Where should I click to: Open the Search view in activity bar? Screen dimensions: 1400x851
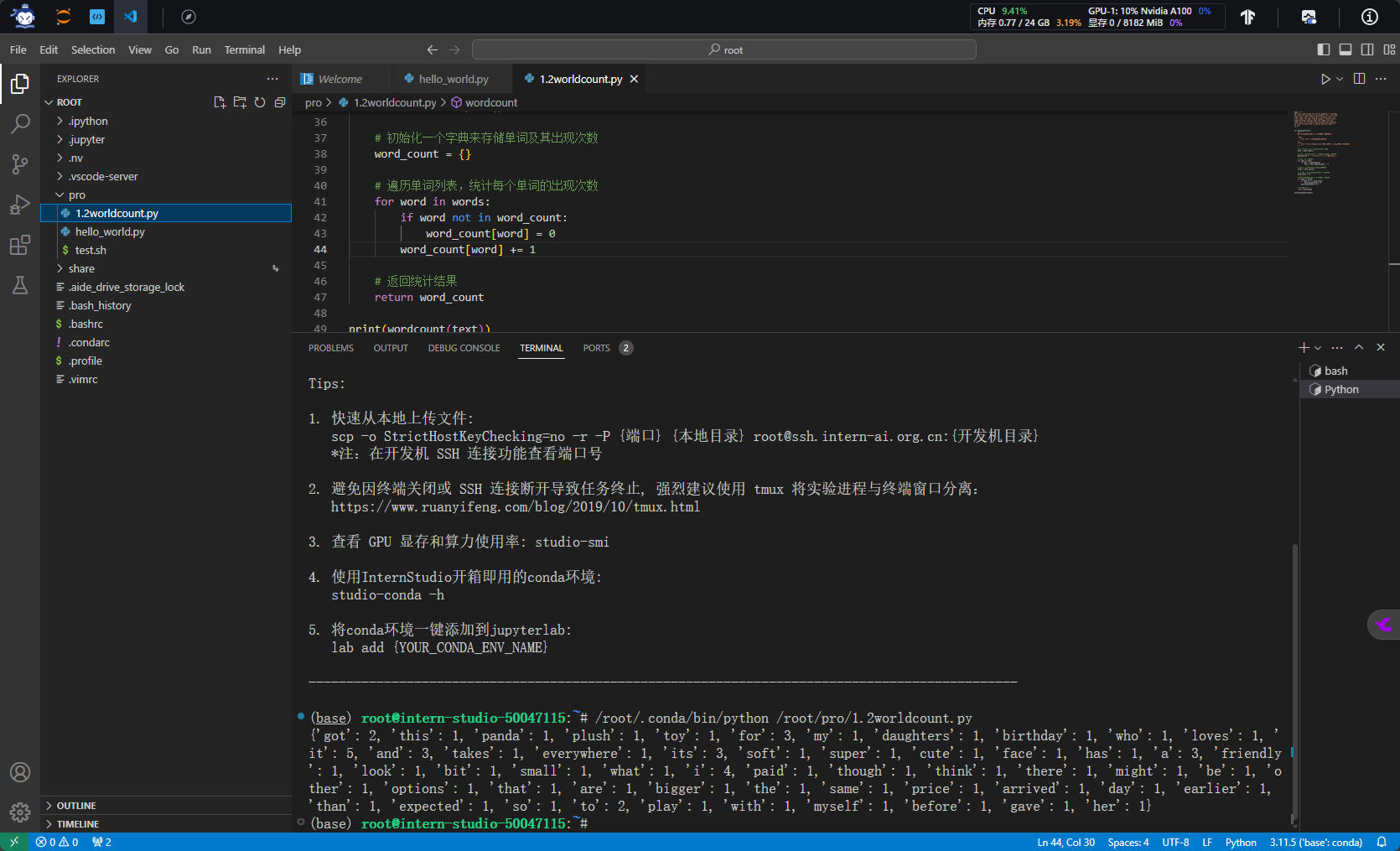(20, 124)
